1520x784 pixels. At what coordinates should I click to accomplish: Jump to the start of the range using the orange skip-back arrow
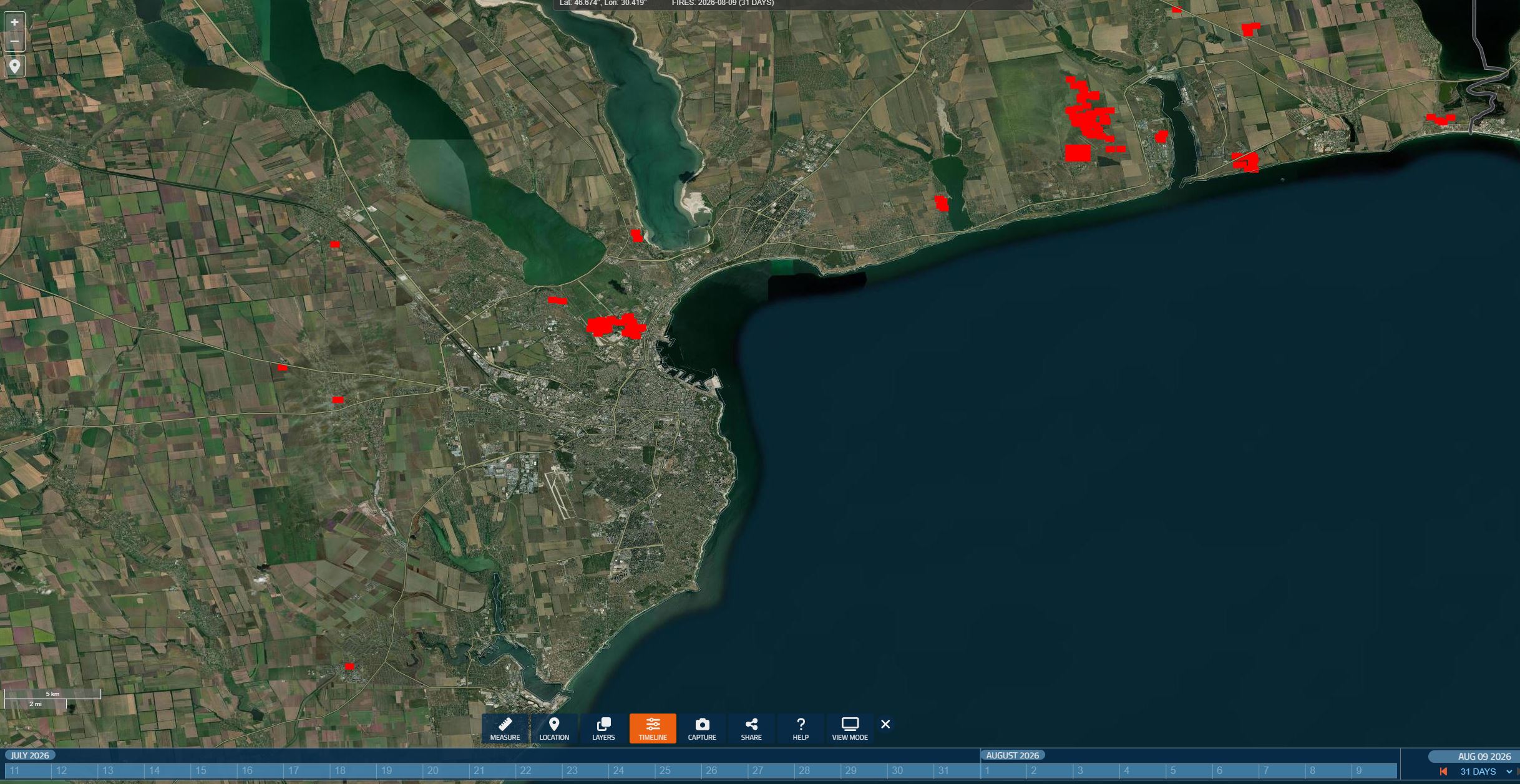click(1443, 772)
